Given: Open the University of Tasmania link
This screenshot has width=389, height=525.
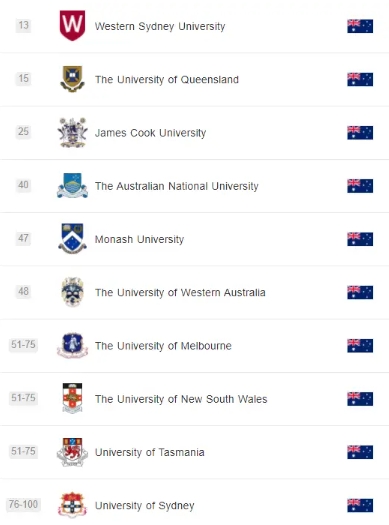Looking at the screenshot, I should (150, 452).
